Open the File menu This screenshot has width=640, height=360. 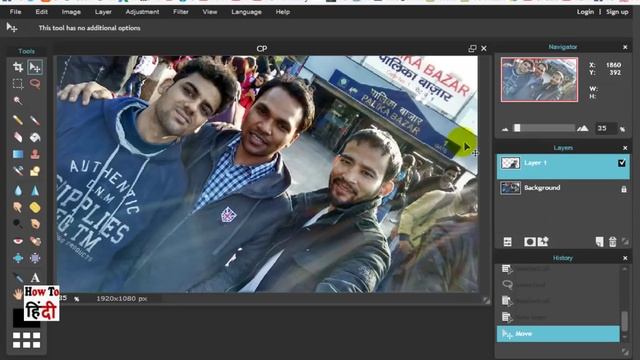[x=16, y=12]
